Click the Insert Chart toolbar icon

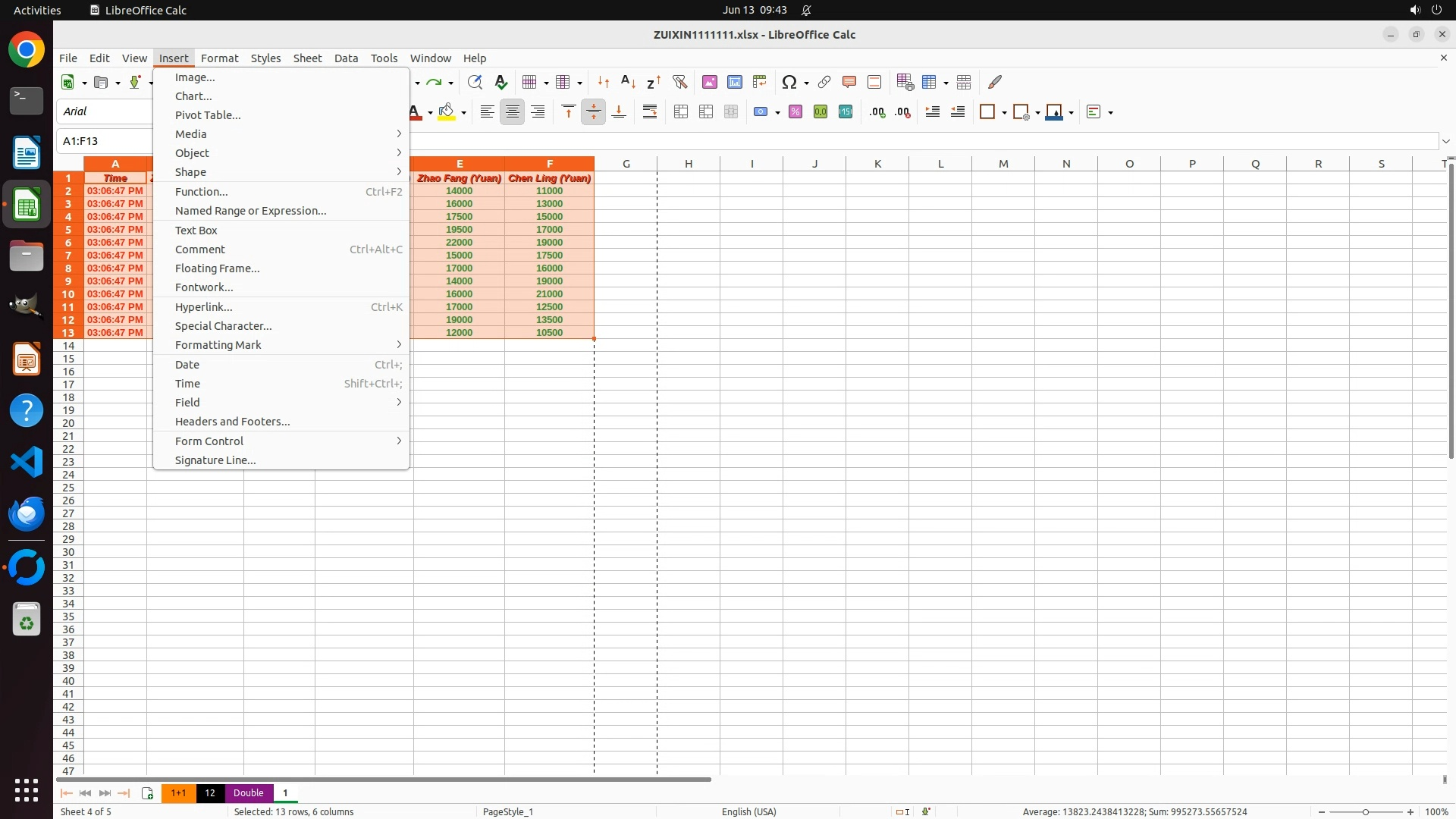point(734,82)
